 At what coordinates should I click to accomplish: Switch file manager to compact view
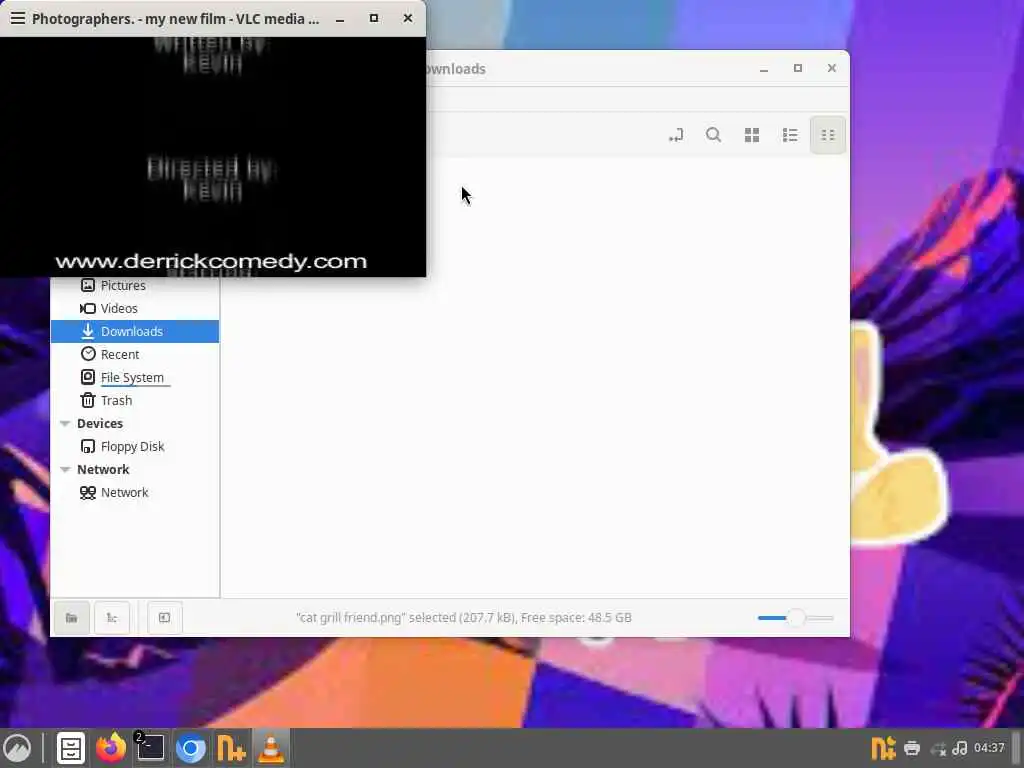coord(828,135)
